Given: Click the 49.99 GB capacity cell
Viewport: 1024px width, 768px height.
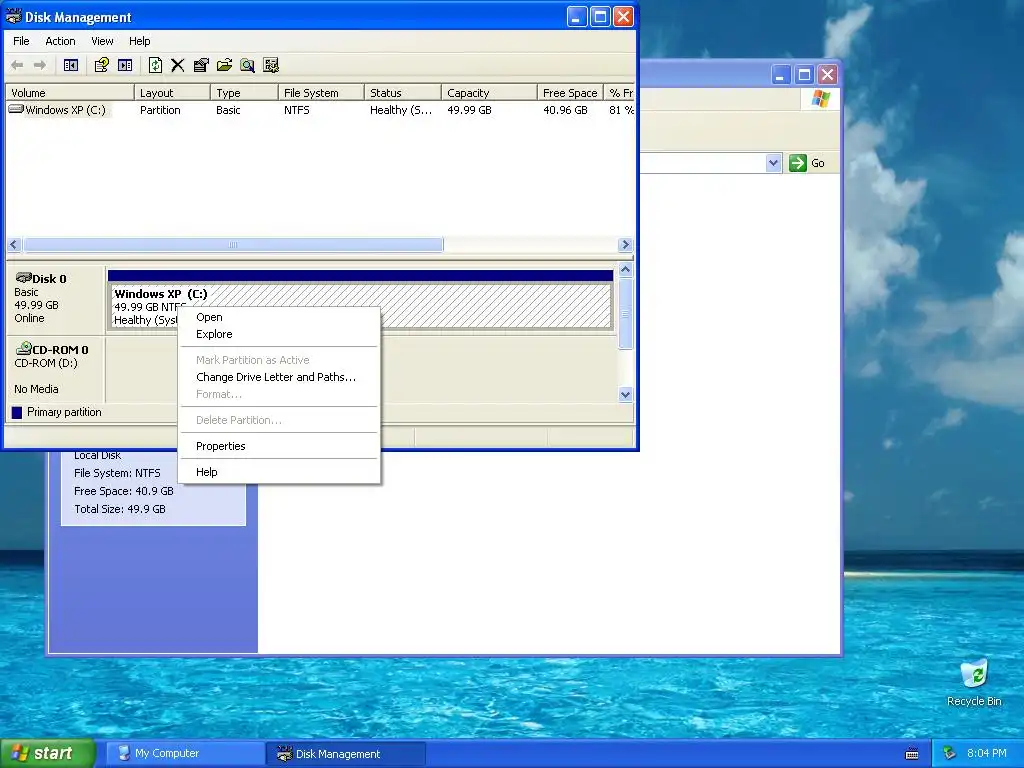Looking at the screenshot, I should (x=470, y=110).
